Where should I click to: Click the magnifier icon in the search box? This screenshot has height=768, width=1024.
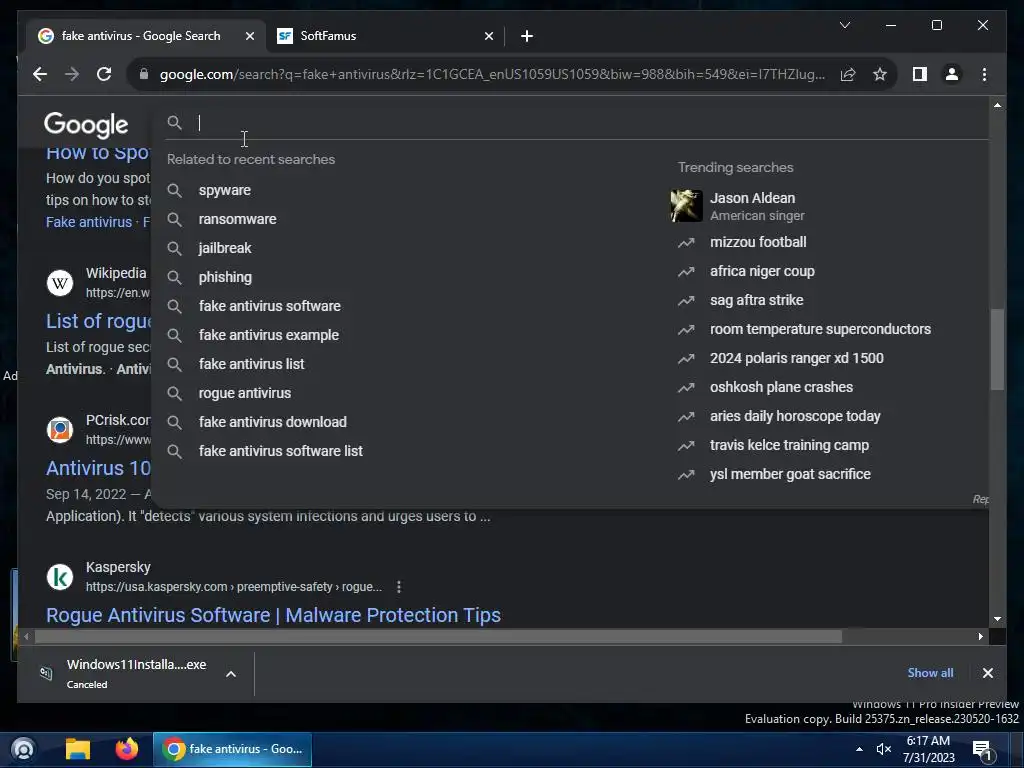click(174, 123)
